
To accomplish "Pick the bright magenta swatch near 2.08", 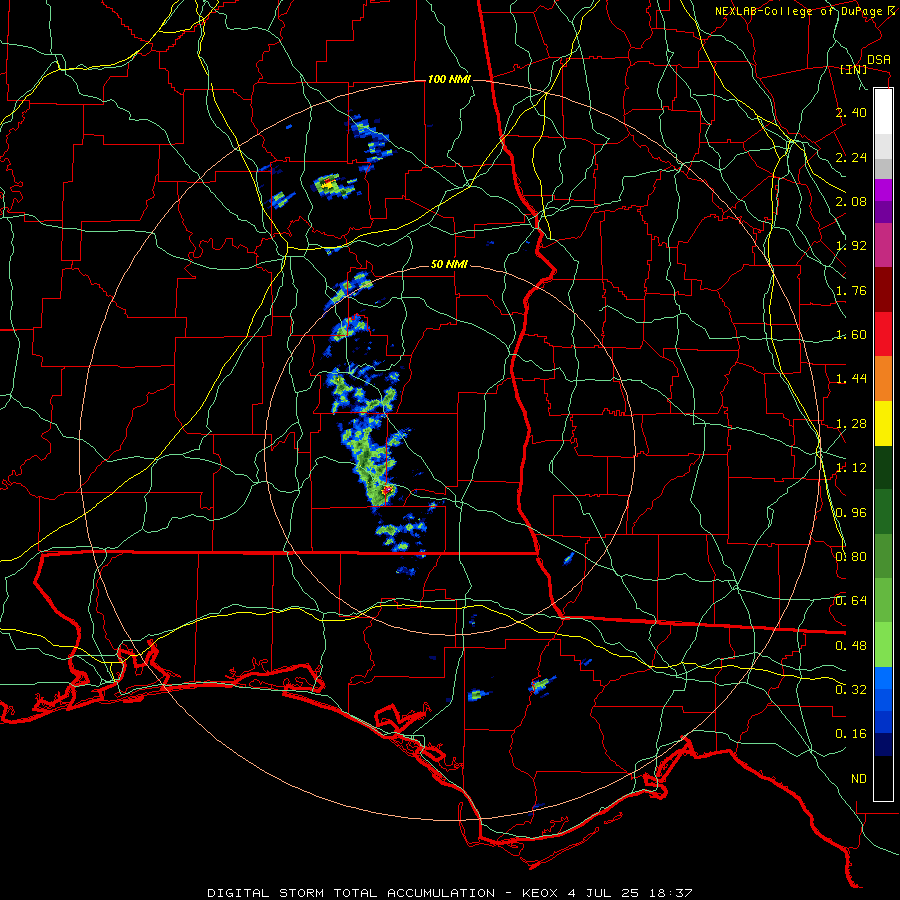I will click(883, 190).
